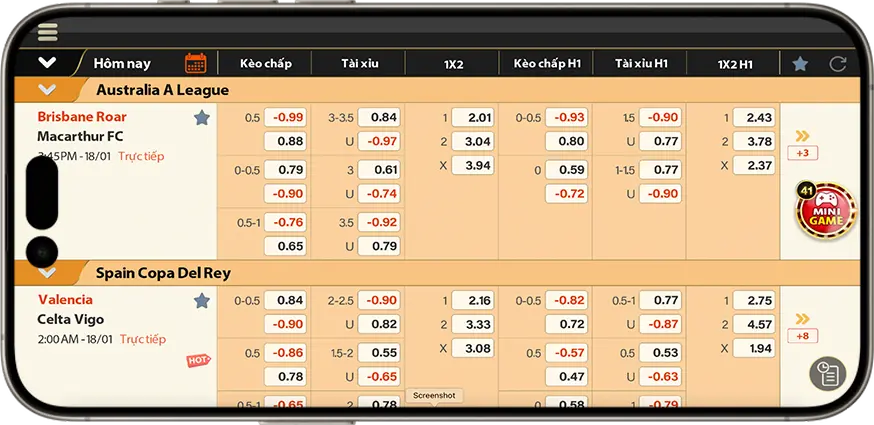The width and height of the screenshot is (874, 425).
Task: Expand the Hôm nay dropdown chevron
Action: [47, 63]
